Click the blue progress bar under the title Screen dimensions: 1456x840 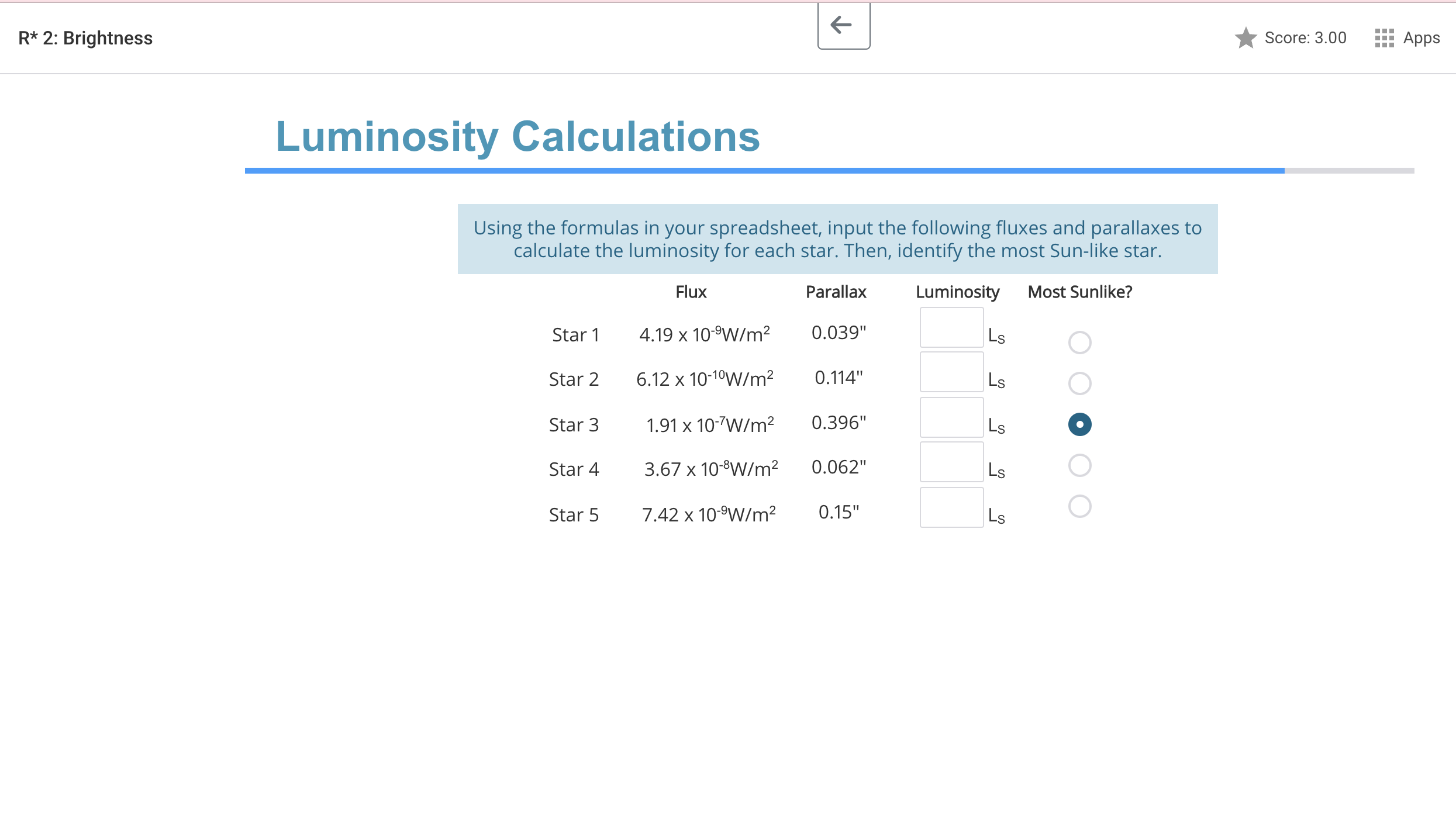click(760, 170)
